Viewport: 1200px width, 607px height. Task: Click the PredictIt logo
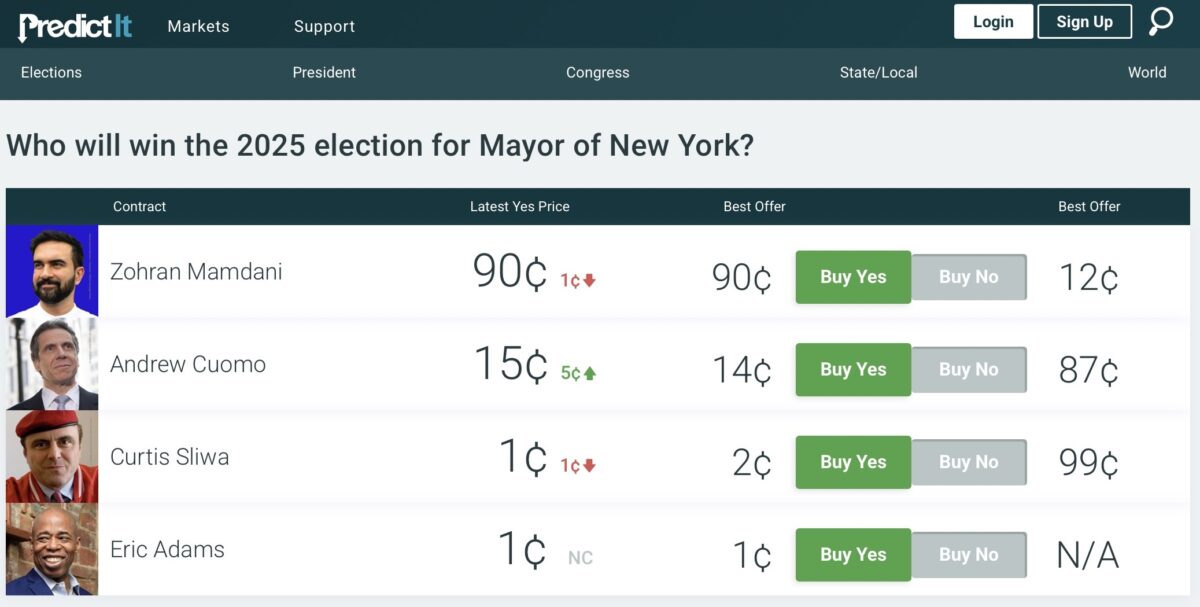pyautogui.click(x=75, y=25)
